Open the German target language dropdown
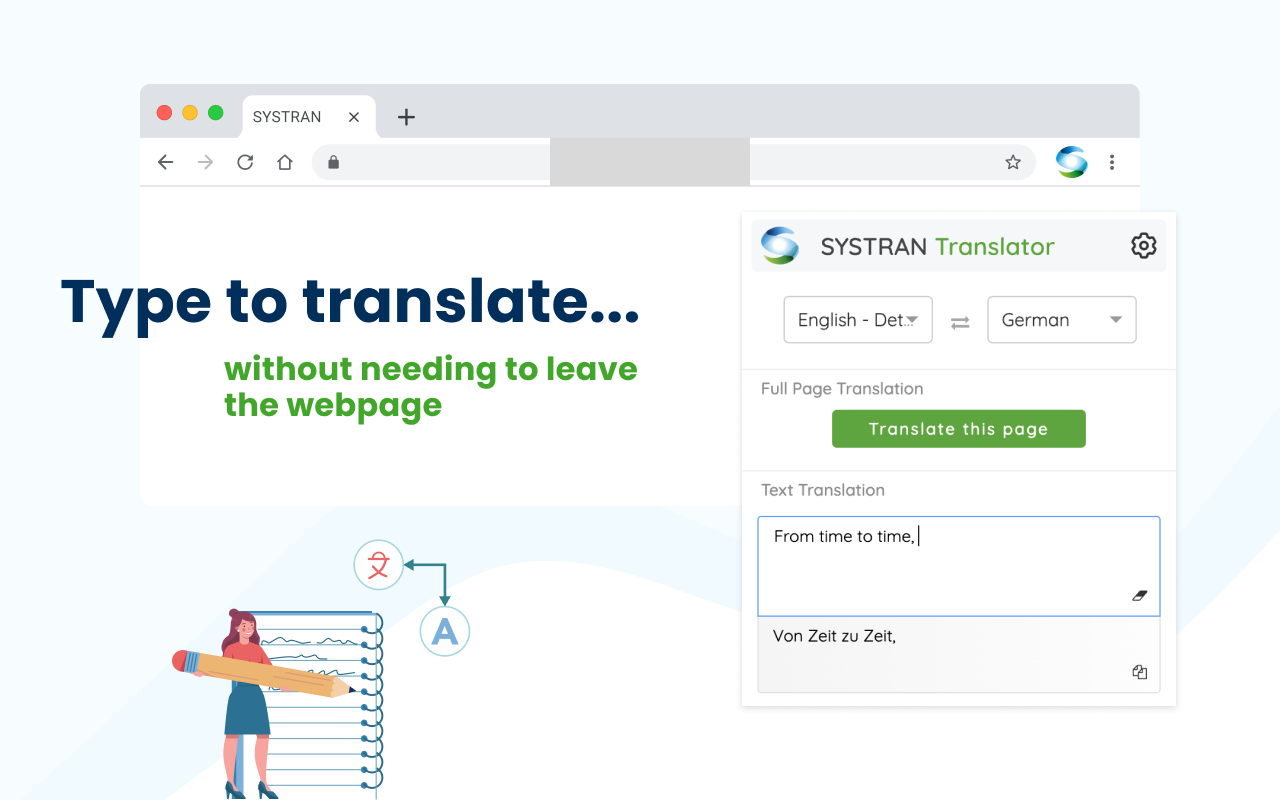Screen dimensions: 1280x800 1062,320
